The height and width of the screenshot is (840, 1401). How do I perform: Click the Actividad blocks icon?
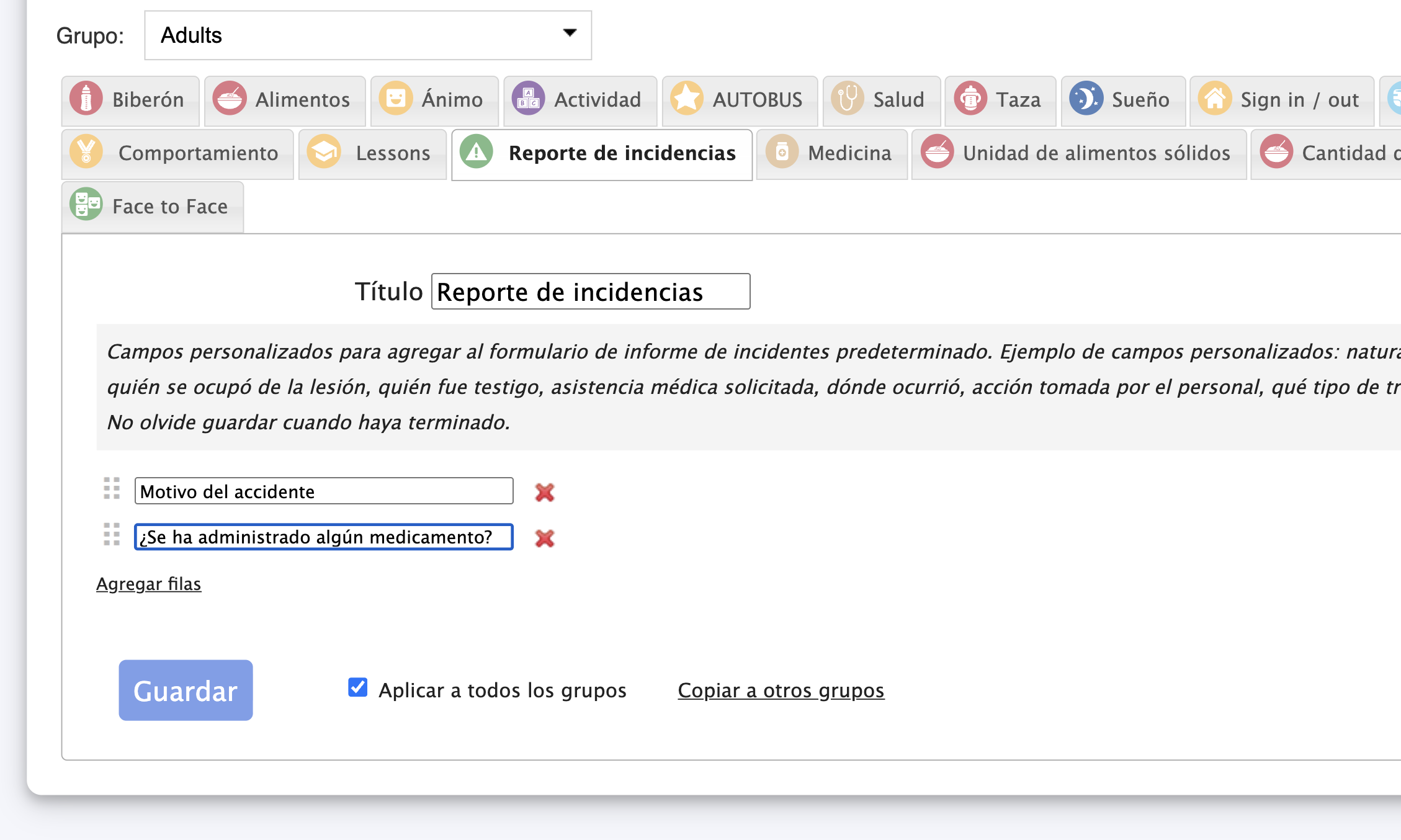528,99
